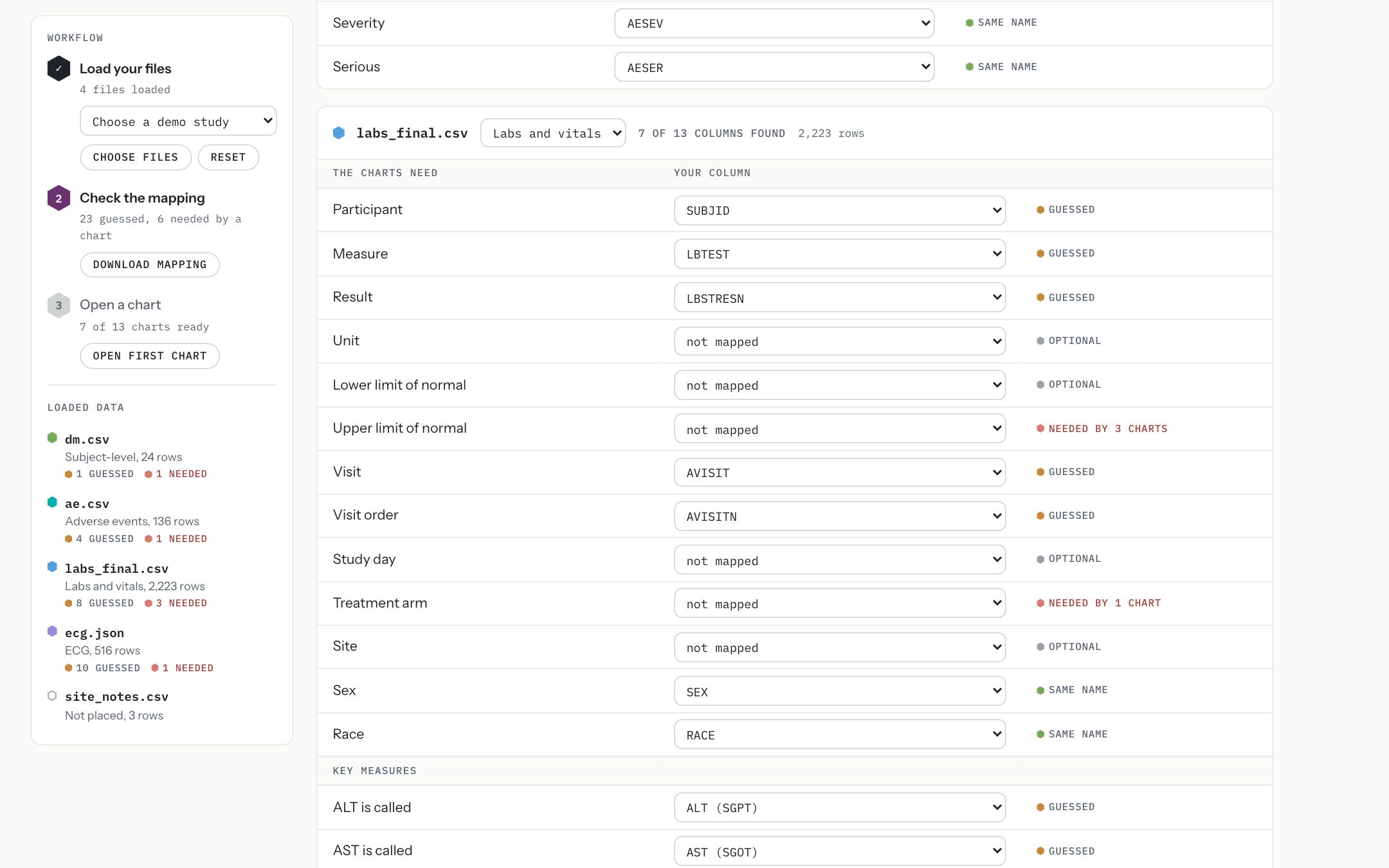Screen dimensions: 1389x868
Task: Click the site_notes.csv file name
Action: (116, 697)
